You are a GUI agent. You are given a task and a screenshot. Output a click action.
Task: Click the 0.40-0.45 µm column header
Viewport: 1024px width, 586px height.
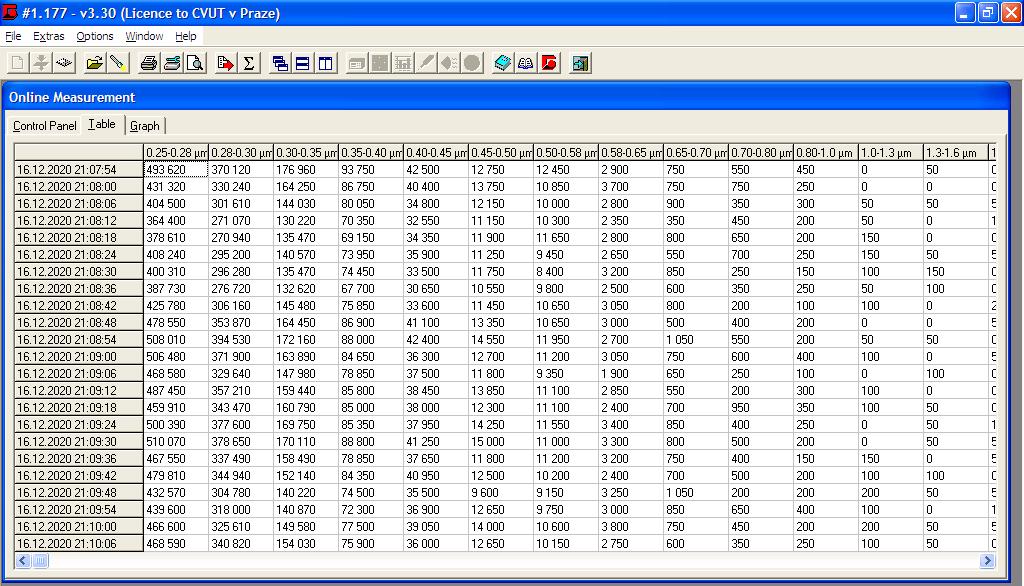coord(436,153)
